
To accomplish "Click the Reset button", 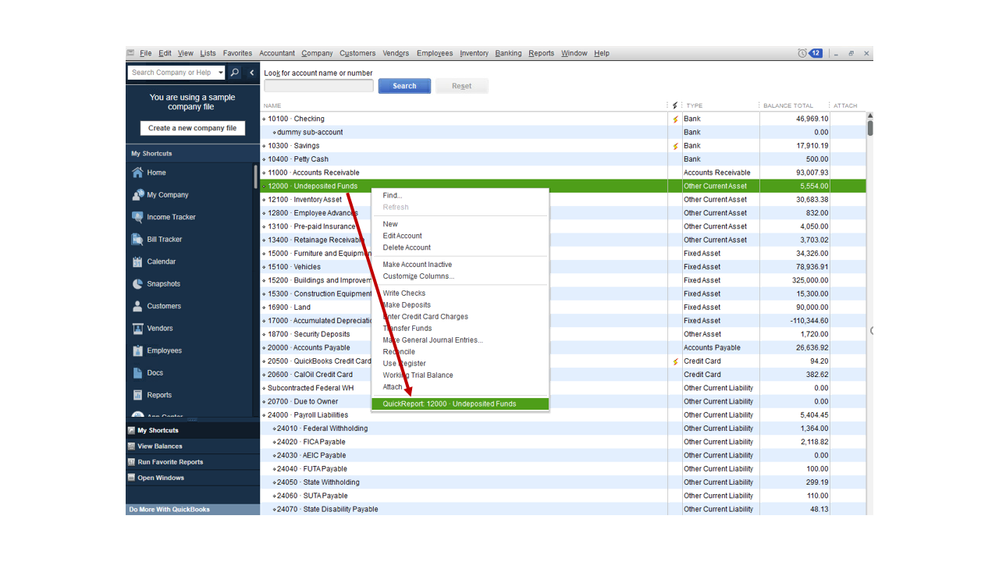I will (462, 86).
